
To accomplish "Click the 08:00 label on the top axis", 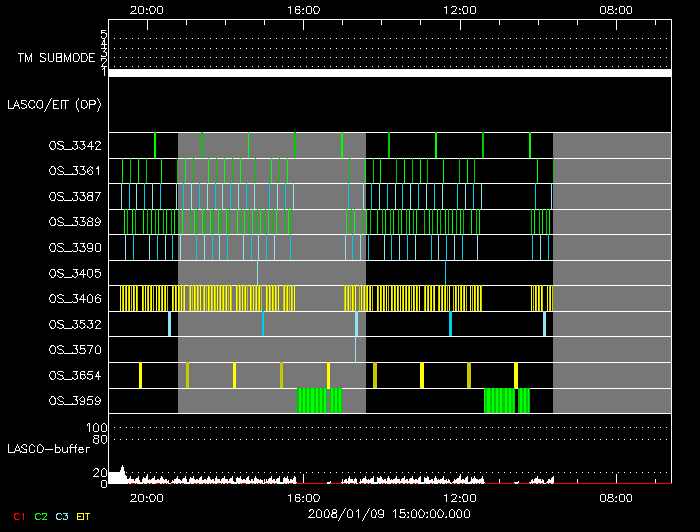I will 616,10.
